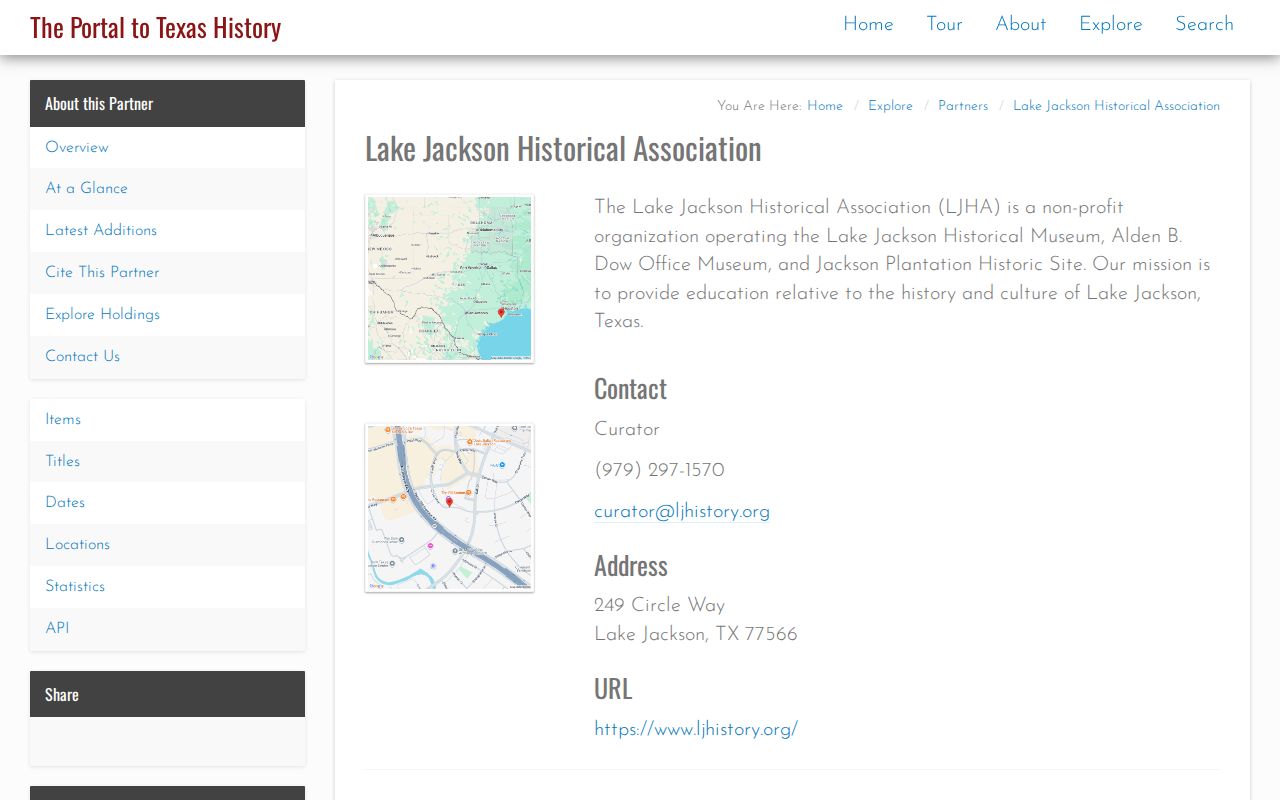Viewport: 1280px width, 800px height.
Task: Go to Partners breadcrumb link
Action: pos(963,106)
